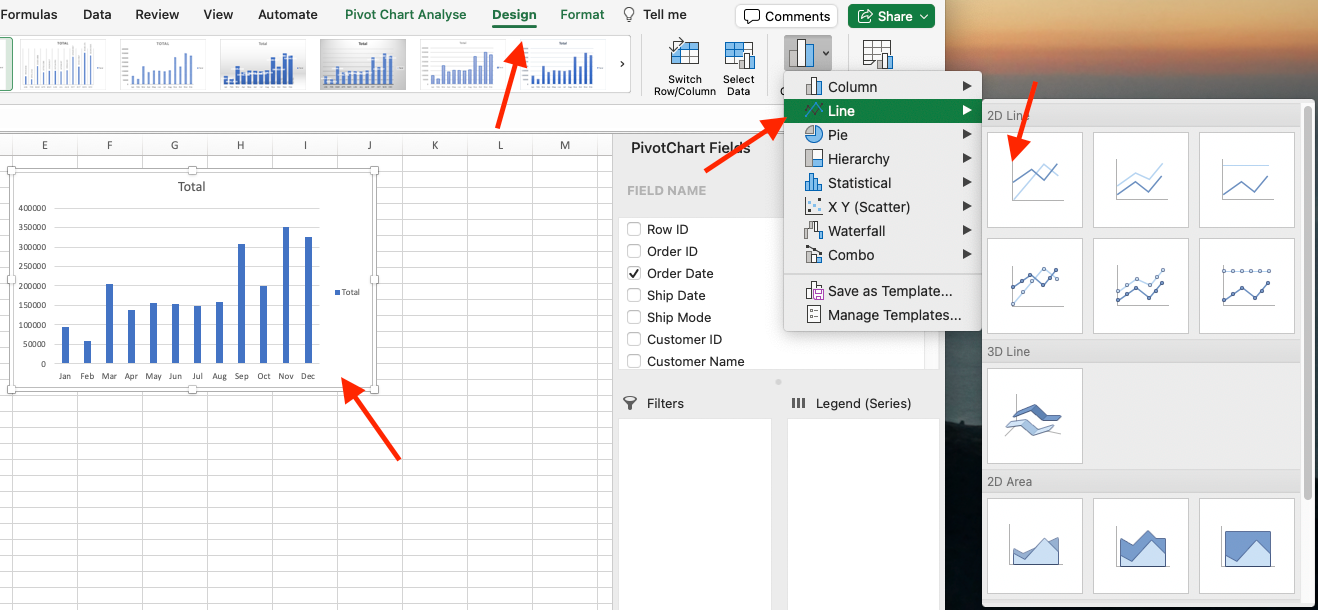Expand the X Y (Scatter) submenu

pyautogui.click(x=883, y=207)
